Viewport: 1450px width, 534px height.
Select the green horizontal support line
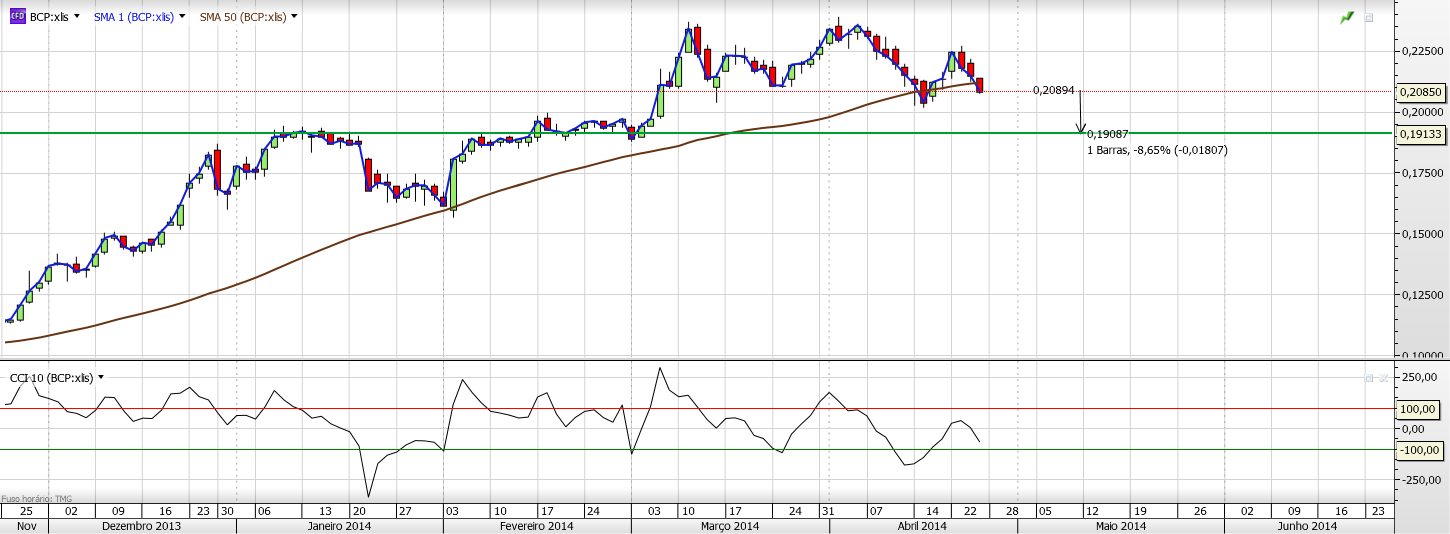point(600,133)
